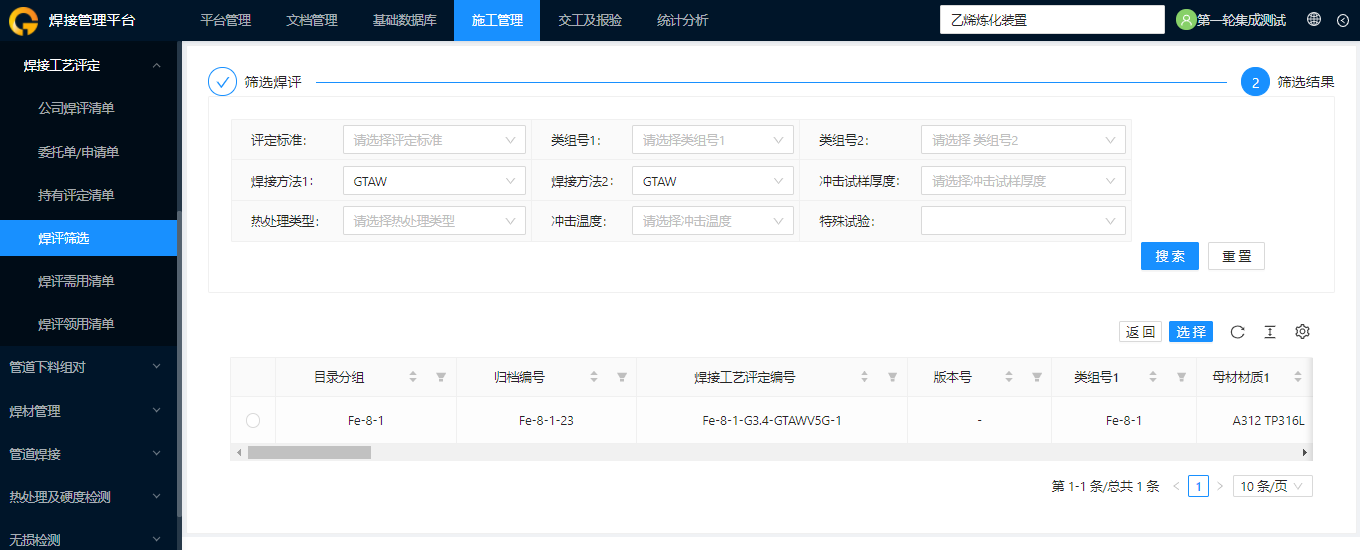The height and width of the screenshot is (550, 1360).
Task: Go to next page arrow
Action: (1220, 486)
